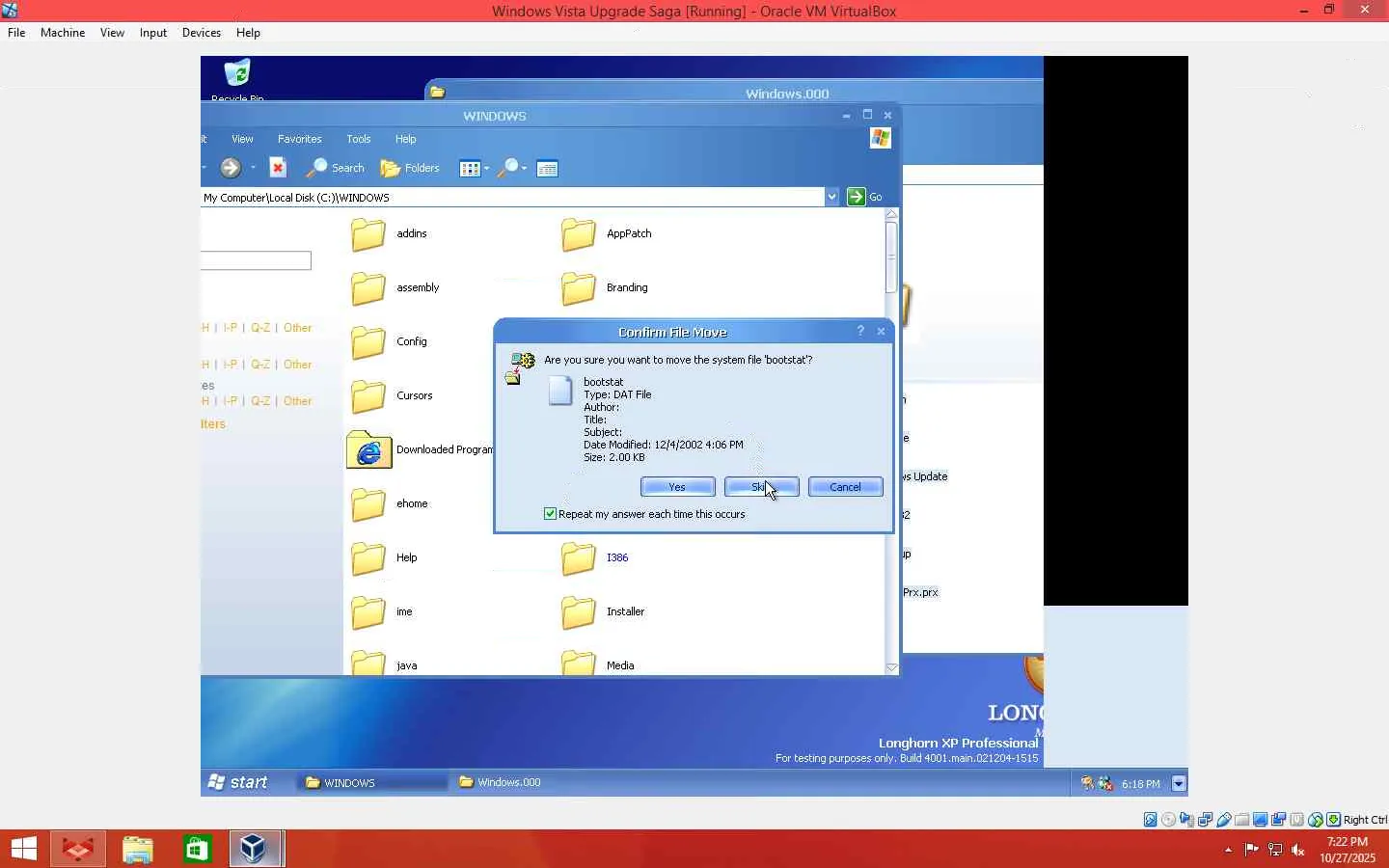Click the Recycle Bin desktop icon
Image resolution: width=1389 pixels, height=868 pixels.
click(x=237, y=79)
